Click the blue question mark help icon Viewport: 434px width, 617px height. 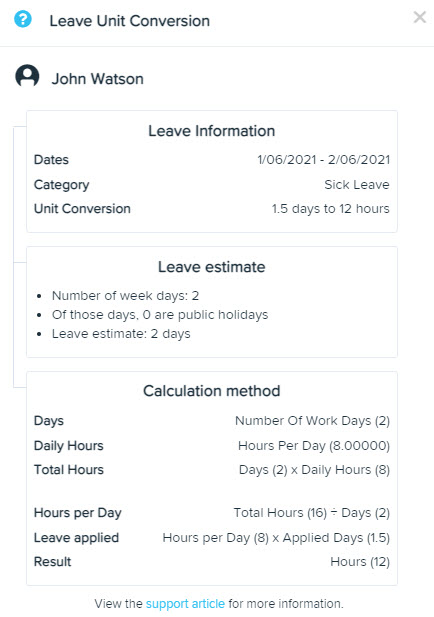tap(23, 19)
